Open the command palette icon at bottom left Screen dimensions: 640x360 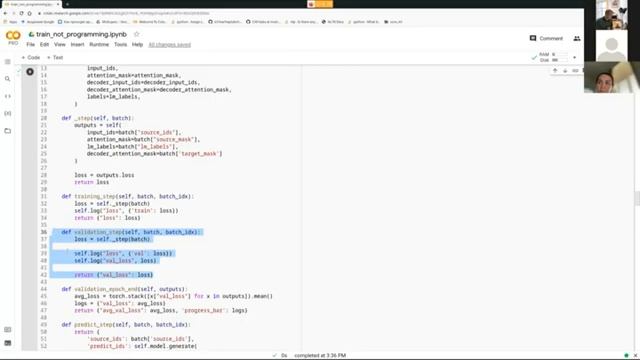(7, 329)
